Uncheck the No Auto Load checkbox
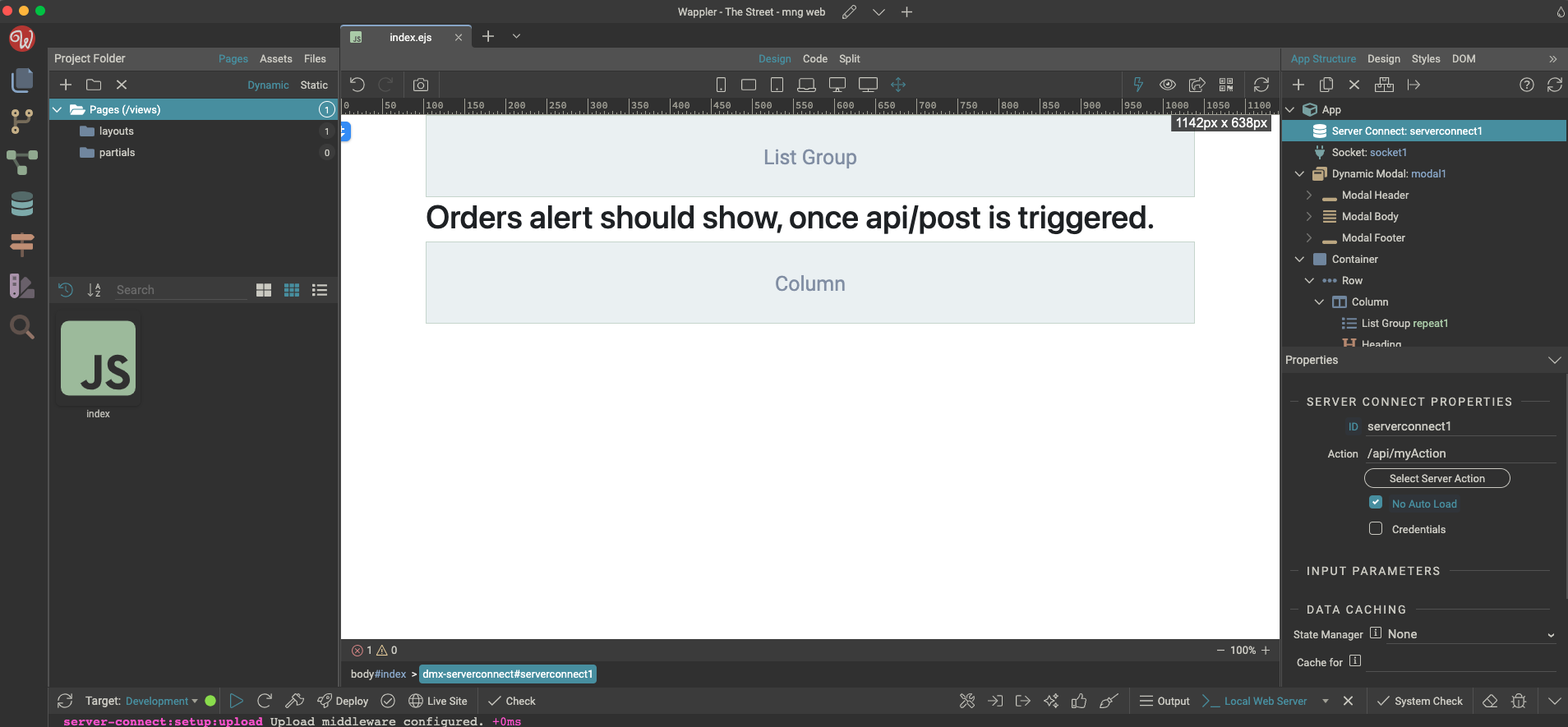Image resolution: width=1568 pixels, height=727 pixels. (x=1376, y=503)
